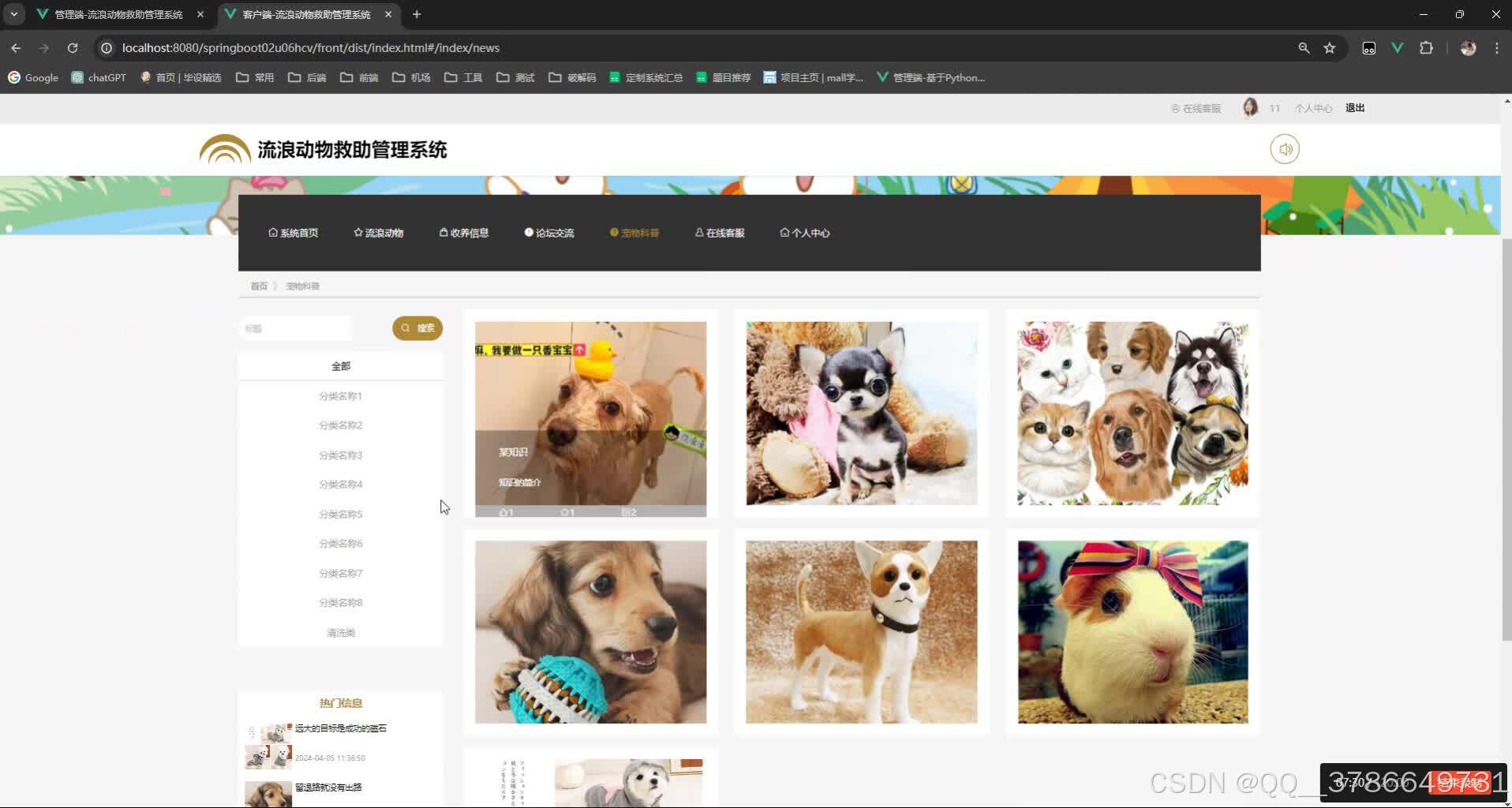Close the 客户端 browser tab

tap(388, 14)
